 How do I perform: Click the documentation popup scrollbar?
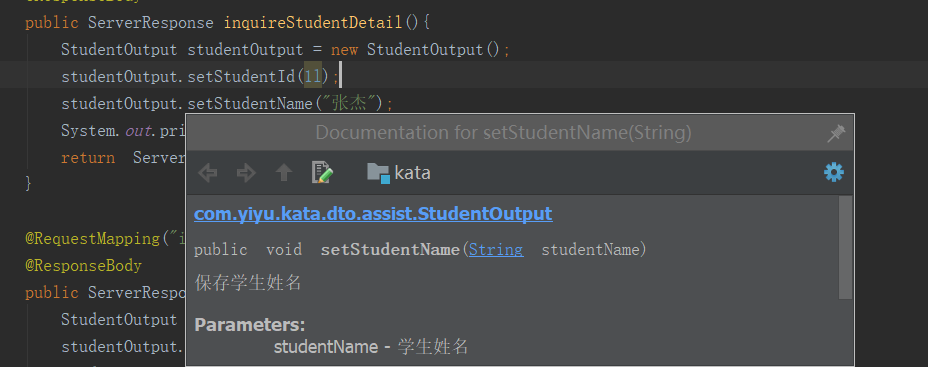click(x=846, y=247)
